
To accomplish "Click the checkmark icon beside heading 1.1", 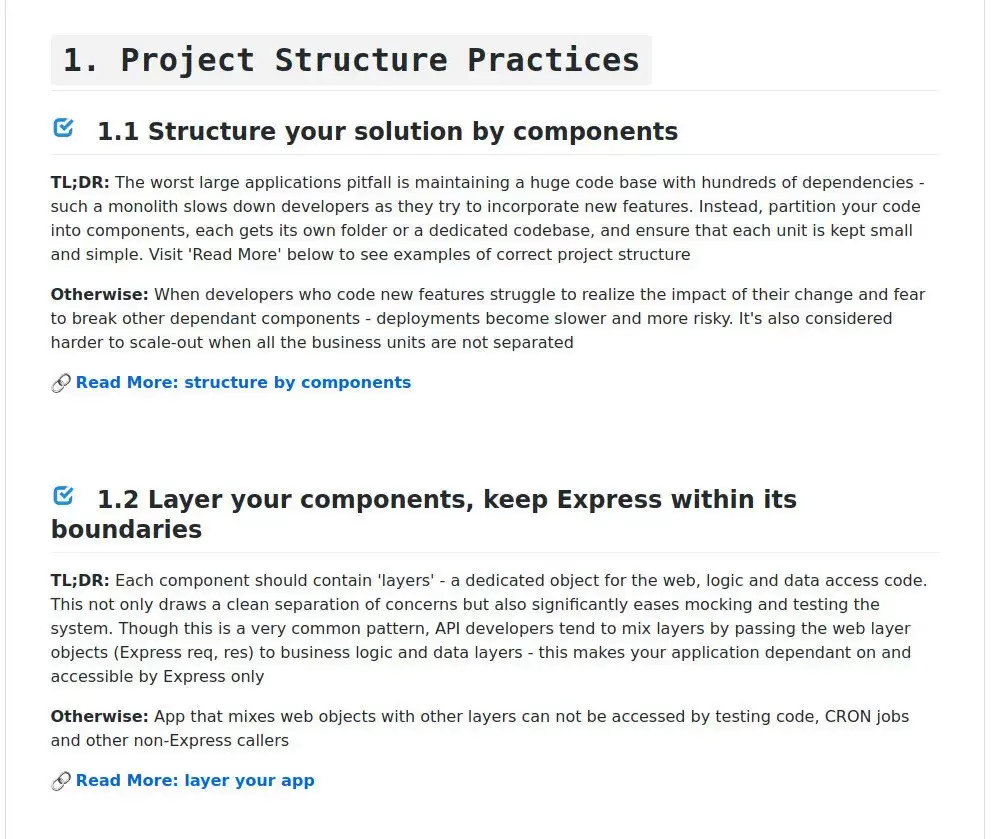I will [x=63, y=128].
